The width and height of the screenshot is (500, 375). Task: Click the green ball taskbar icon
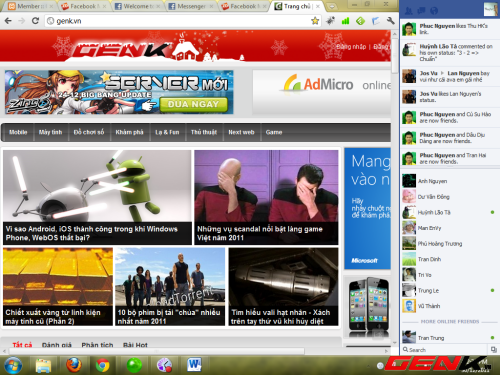tap(134, 365)
